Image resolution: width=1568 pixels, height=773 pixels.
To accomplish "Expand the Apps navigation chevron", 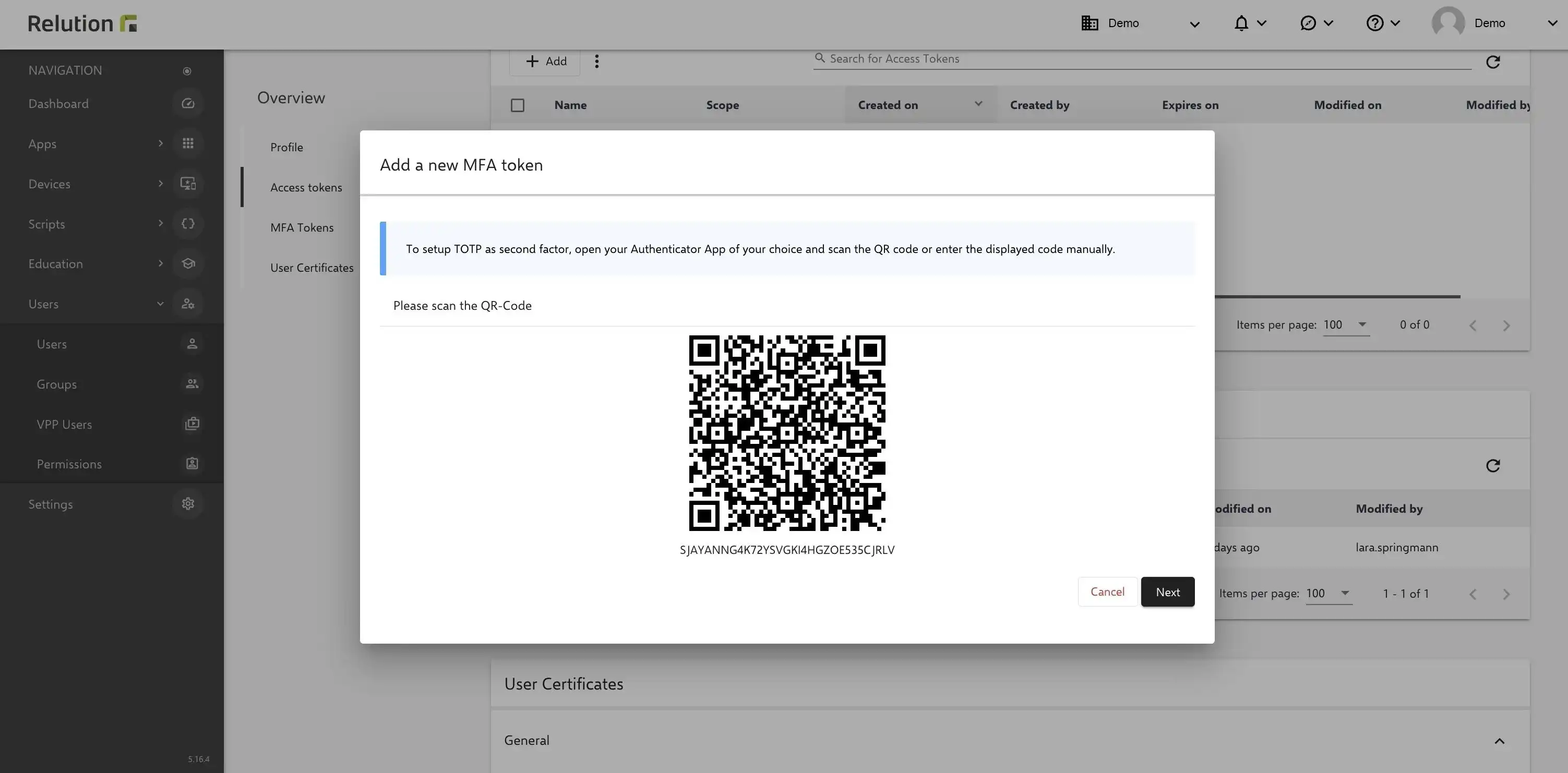I will click(x=160, y=143).
